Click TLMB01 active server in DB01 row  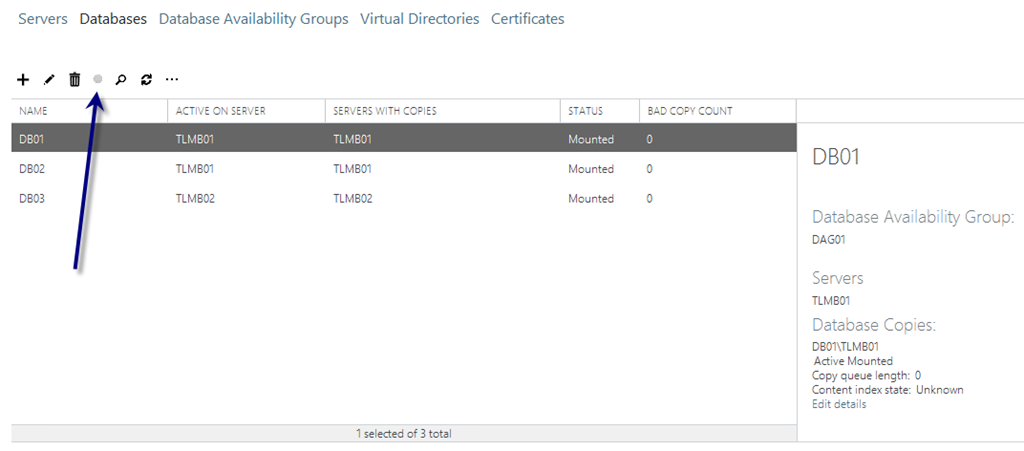coord(195,139)
